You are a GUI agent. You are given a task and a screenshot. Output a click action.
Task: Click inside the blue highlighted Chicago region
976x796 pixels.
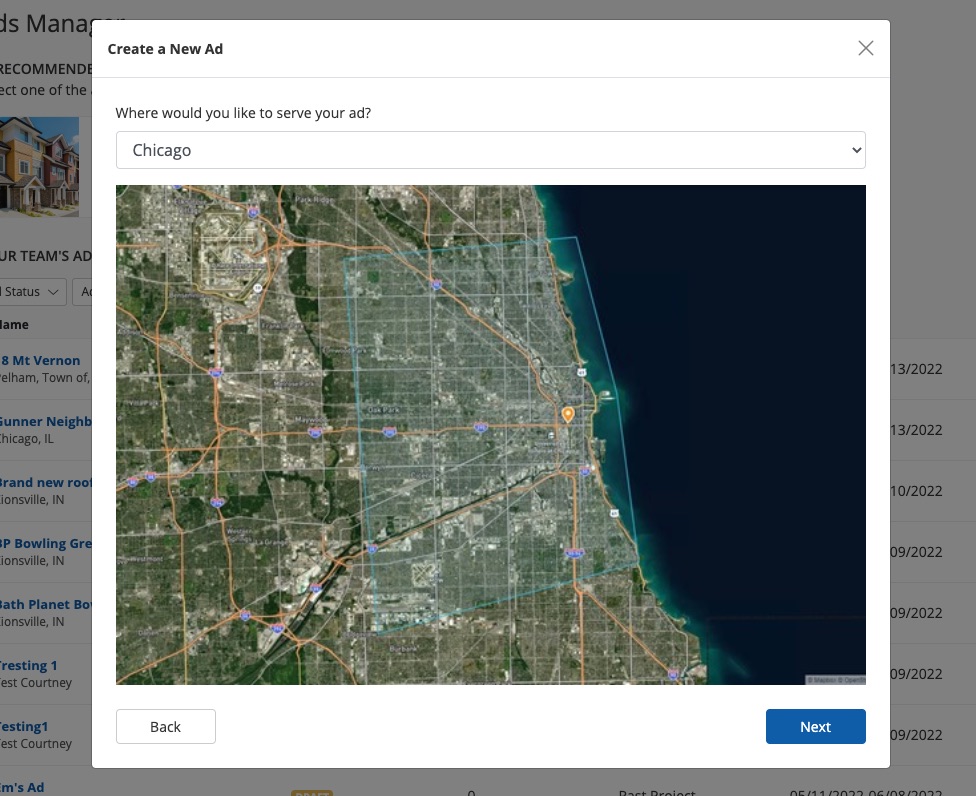point(470,450)
